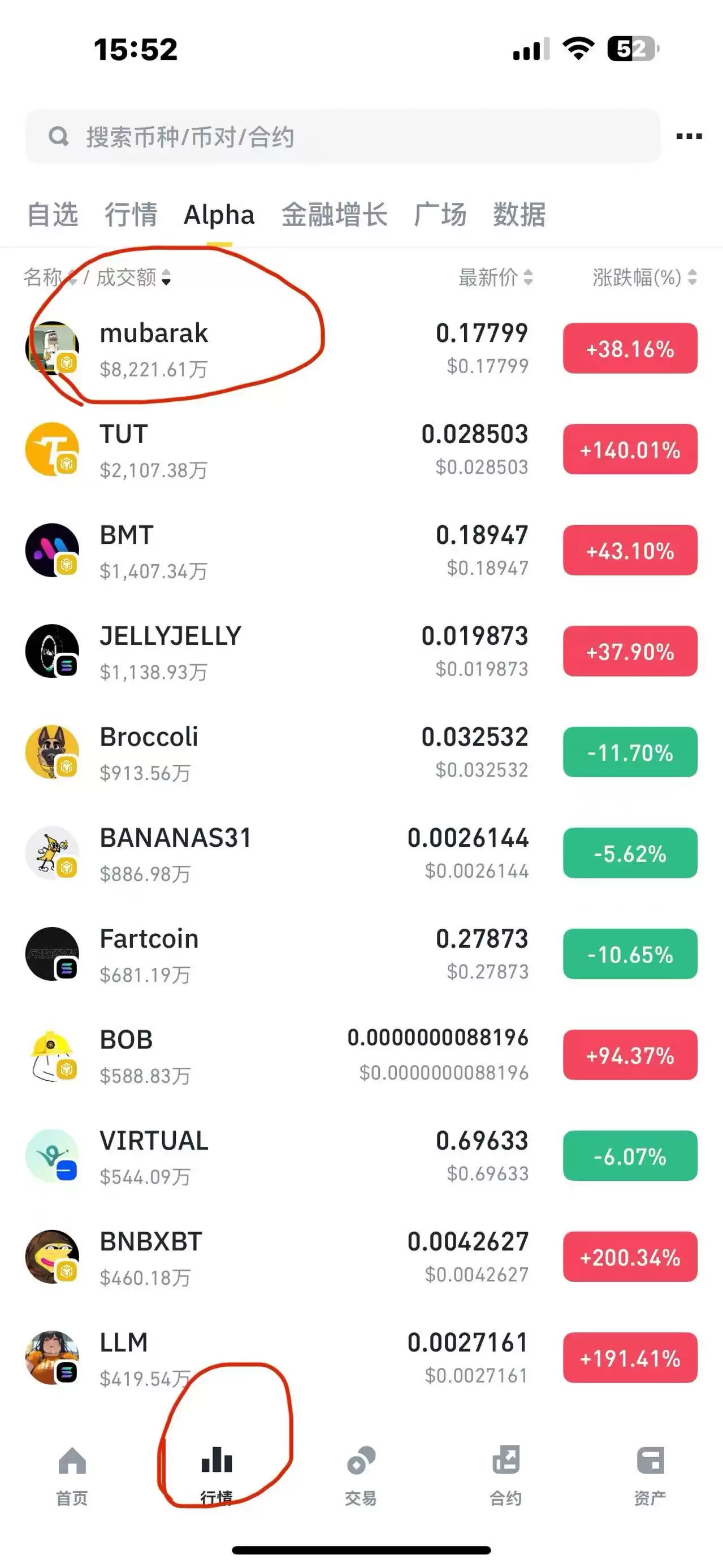This screenshot has height=1568, width=723.
Task: Tap the -11.70% change button for Broccoli
Action: (630, 752)
